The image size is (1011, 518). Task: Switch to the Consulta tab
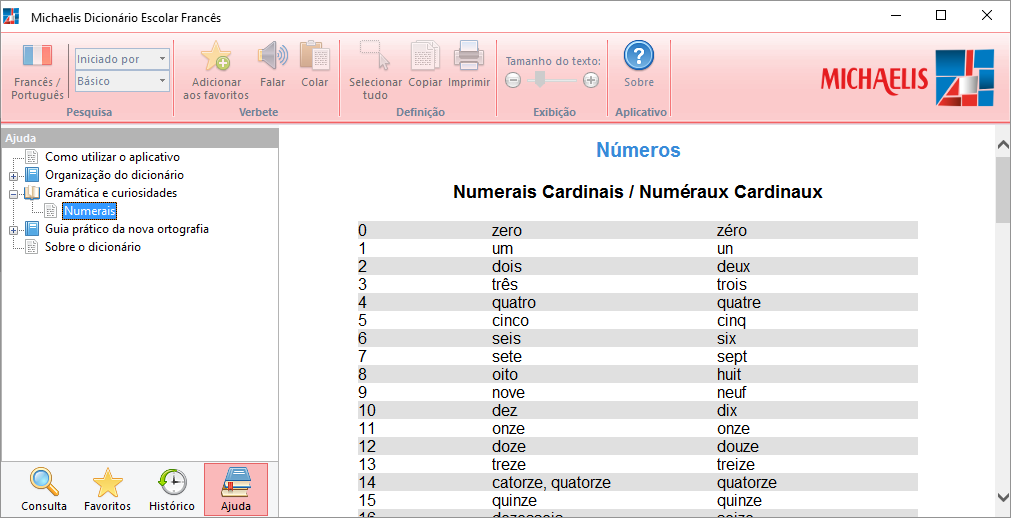(44, 490)
